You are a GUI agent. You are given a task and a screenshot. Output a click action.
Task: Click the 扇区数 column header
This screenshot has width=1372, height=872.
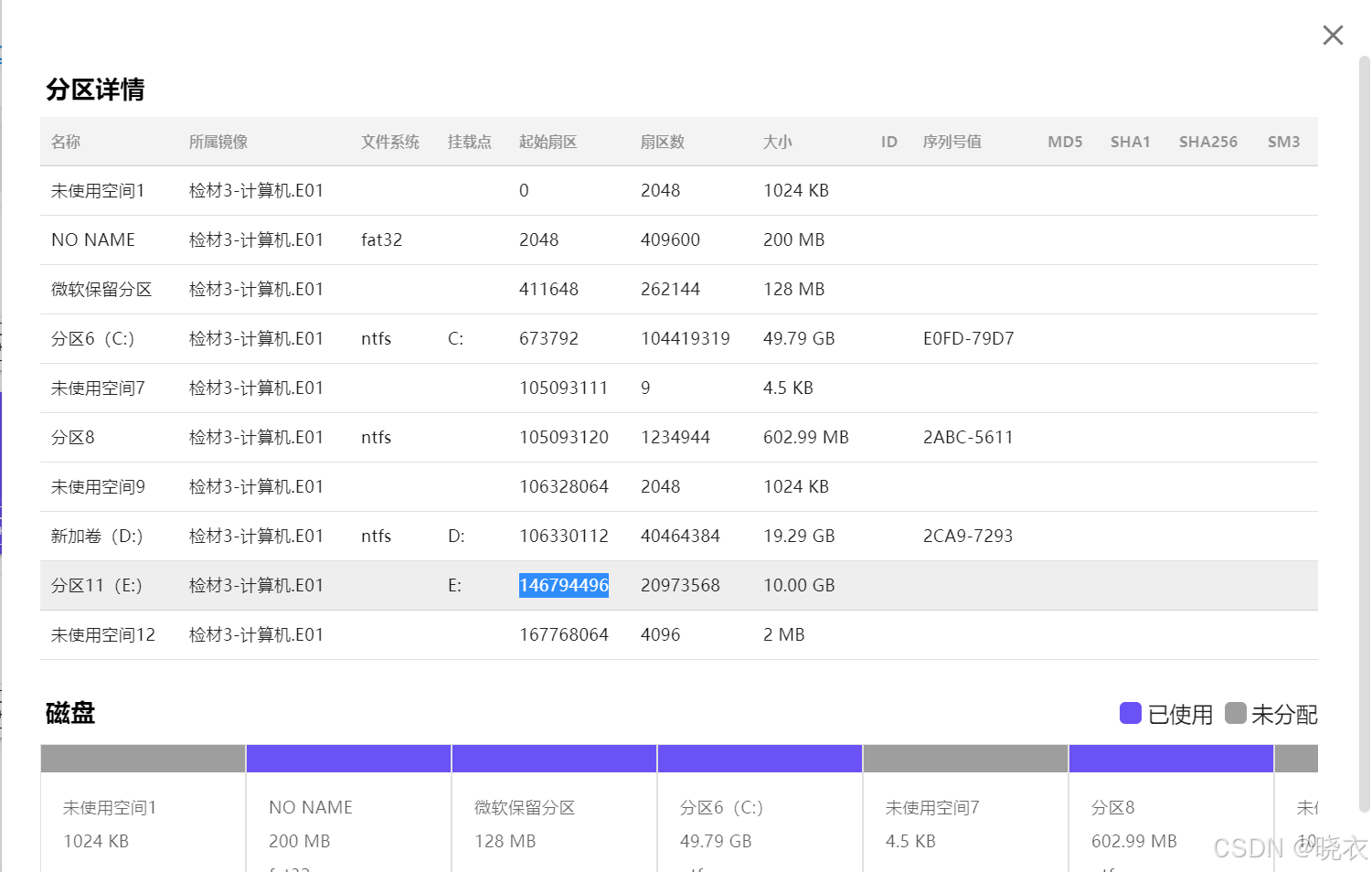click(x=663, y=142)
